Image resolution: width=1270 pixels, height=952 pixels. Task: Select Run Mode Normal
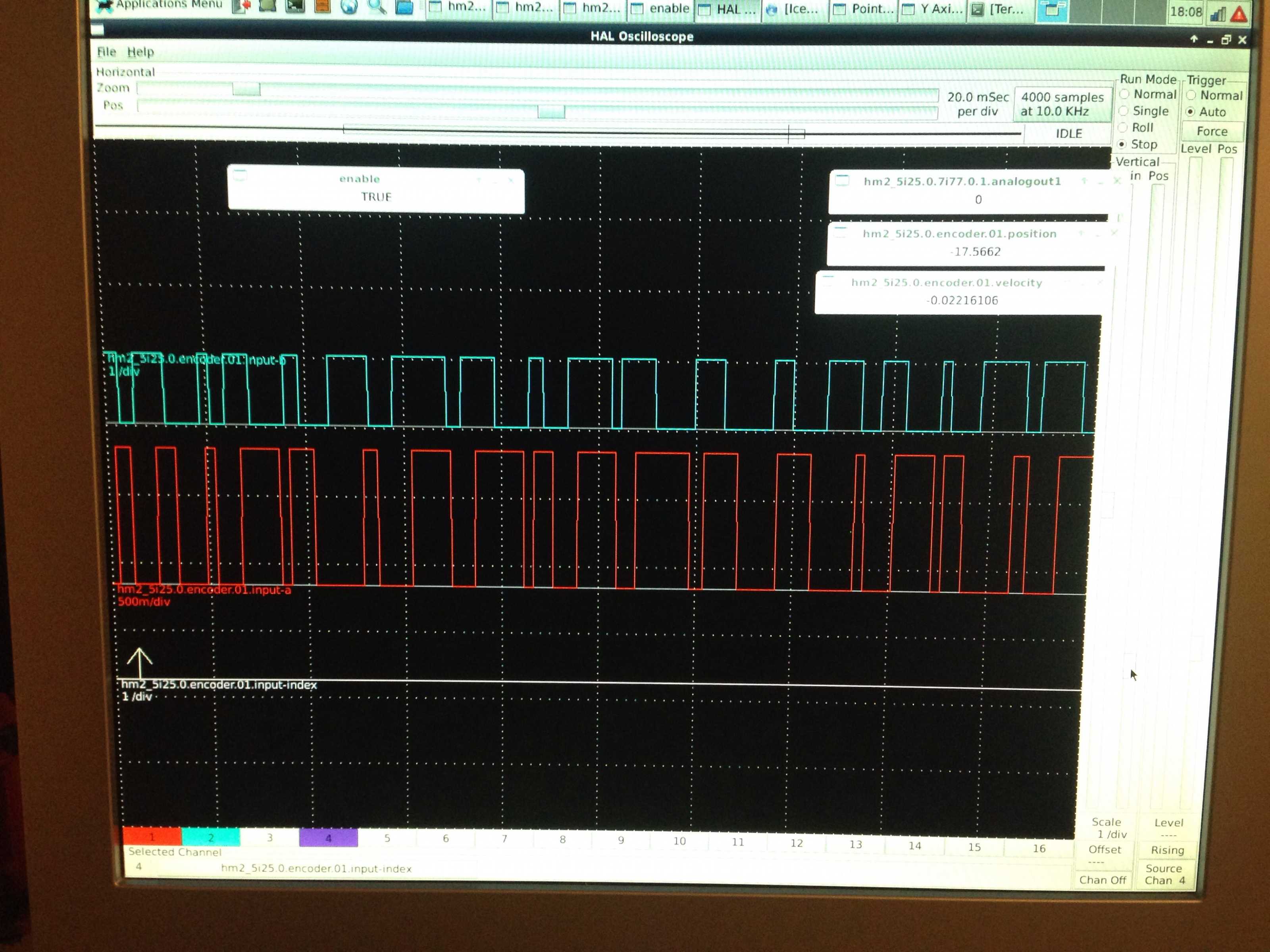click(1148, 94)
